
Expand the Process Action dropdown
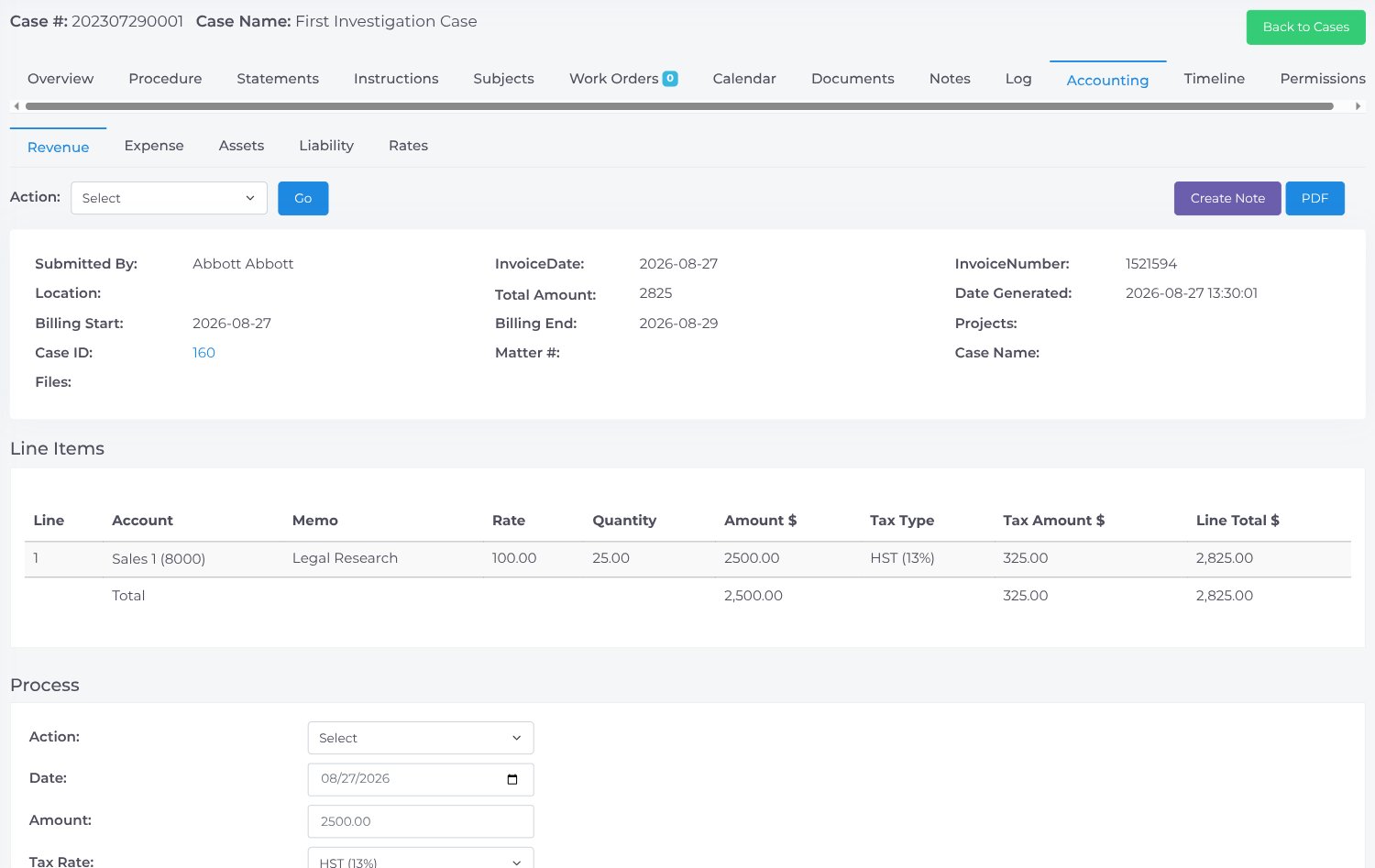click(x=421, y=738)
